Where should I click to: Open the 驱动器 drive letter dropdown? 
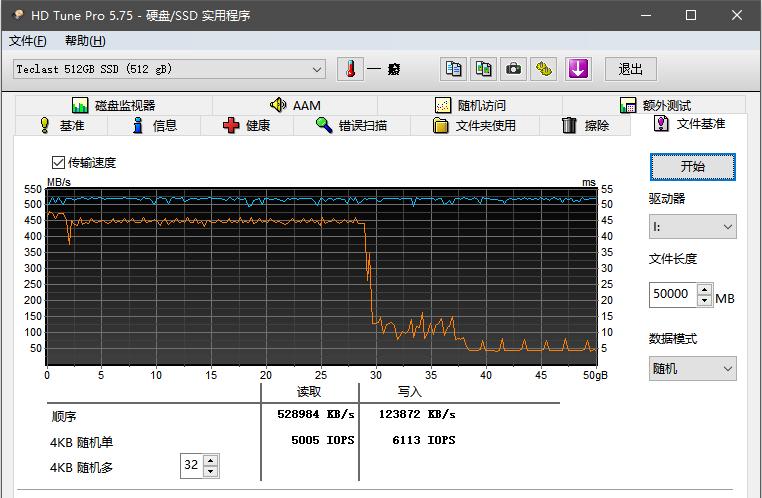click(693, 226)
